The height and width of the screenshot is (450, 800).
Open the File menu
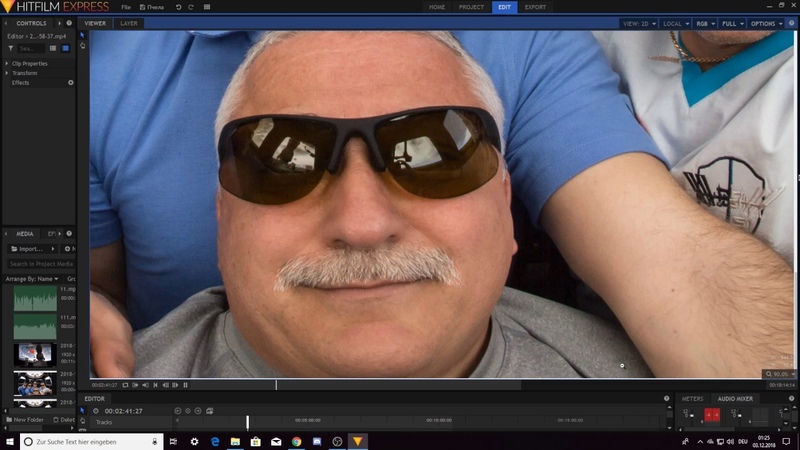(x=126, y=7)
